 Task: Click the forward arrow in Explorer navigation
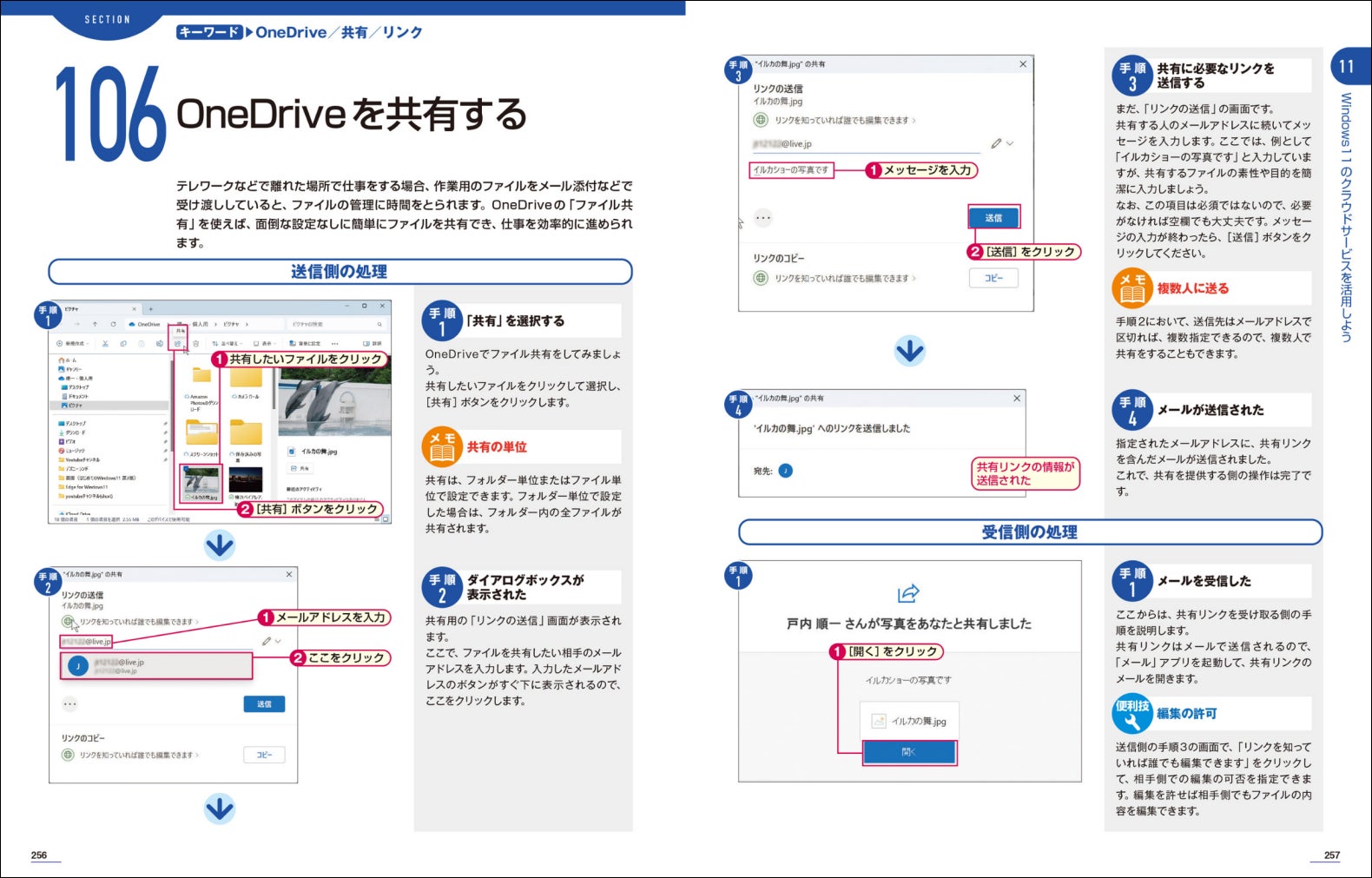76,324
